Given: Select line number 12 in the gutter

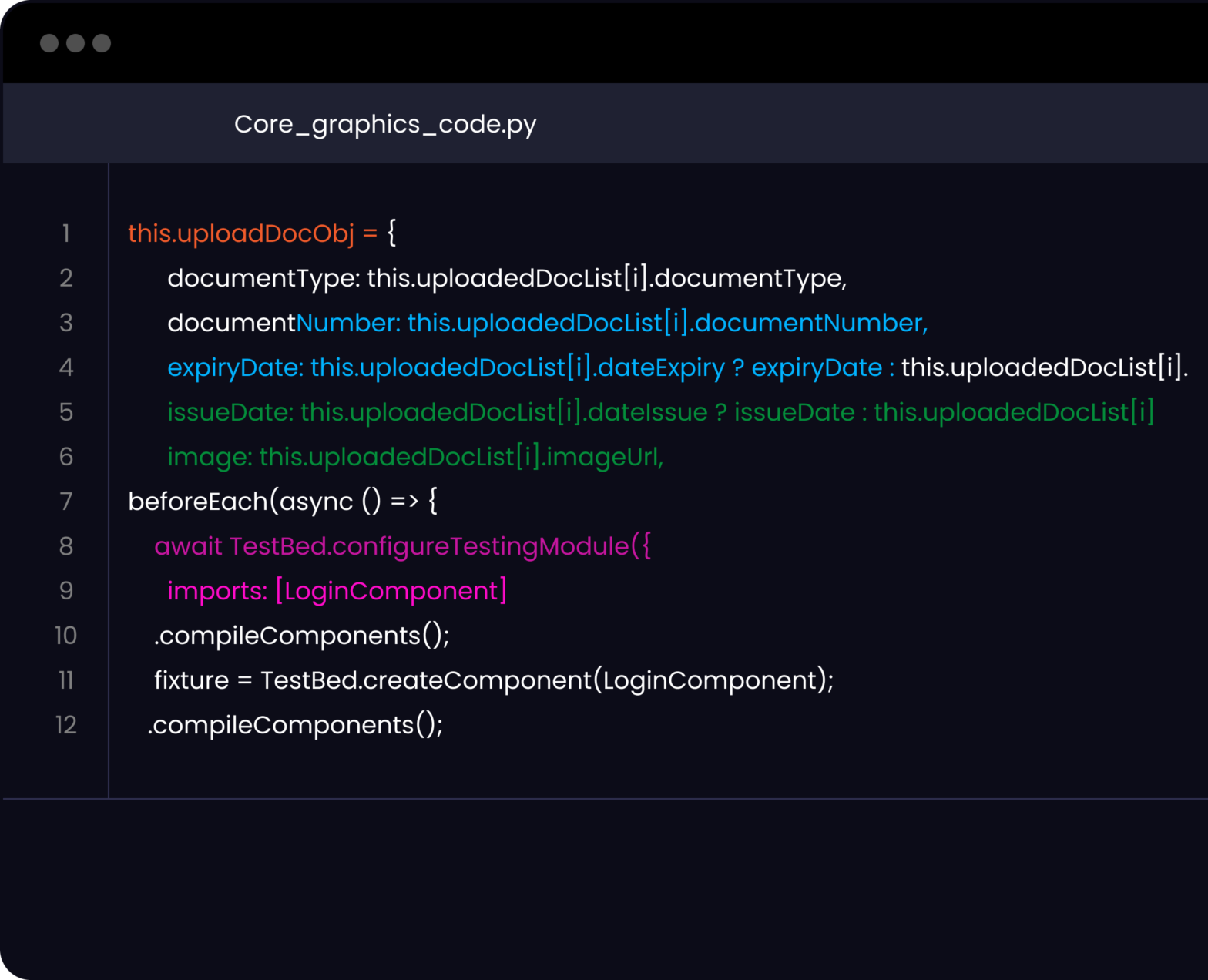Looking at the screenshot, I should (66, 725).
